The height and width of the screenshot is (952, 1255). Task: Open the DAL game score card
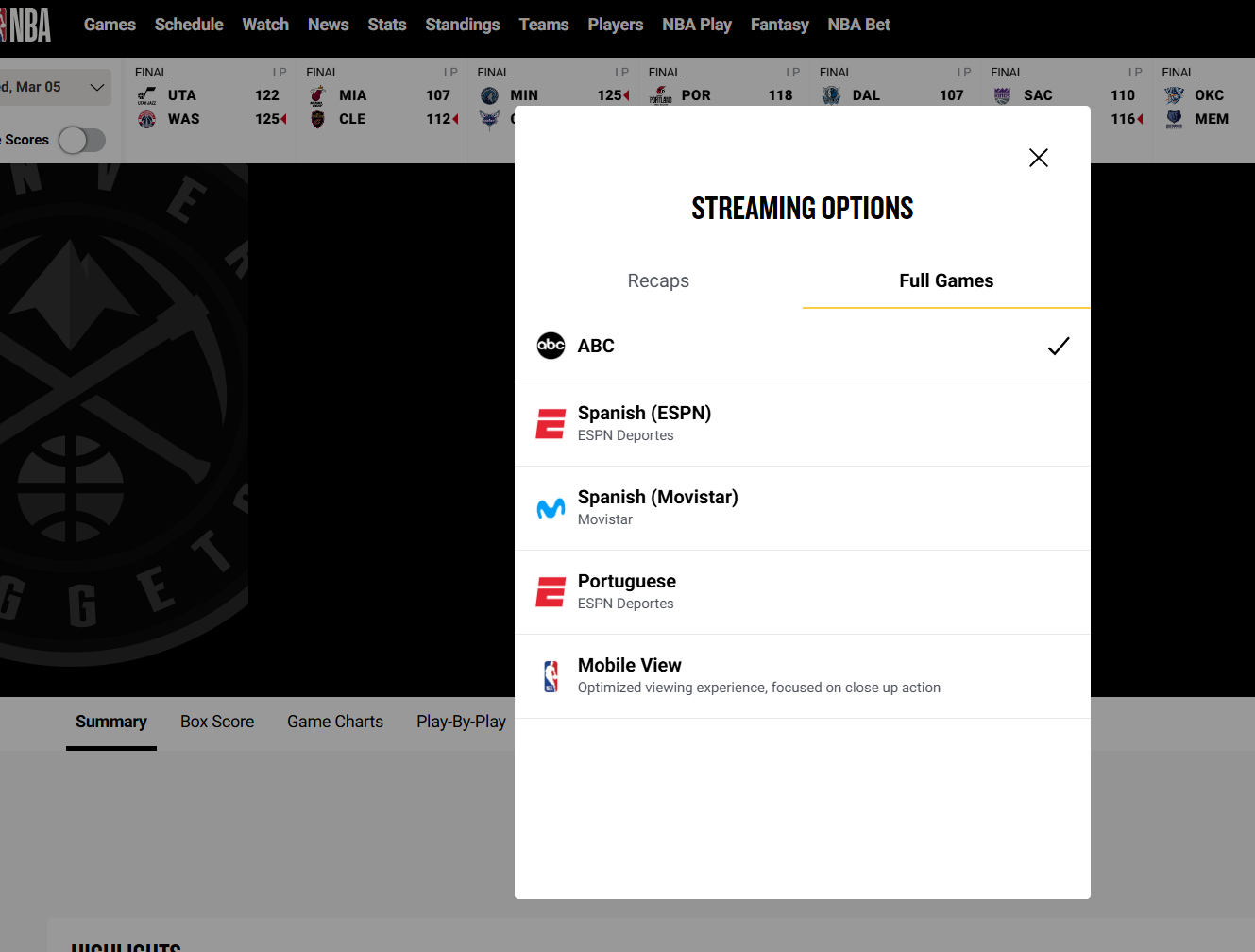coord(895,83)
